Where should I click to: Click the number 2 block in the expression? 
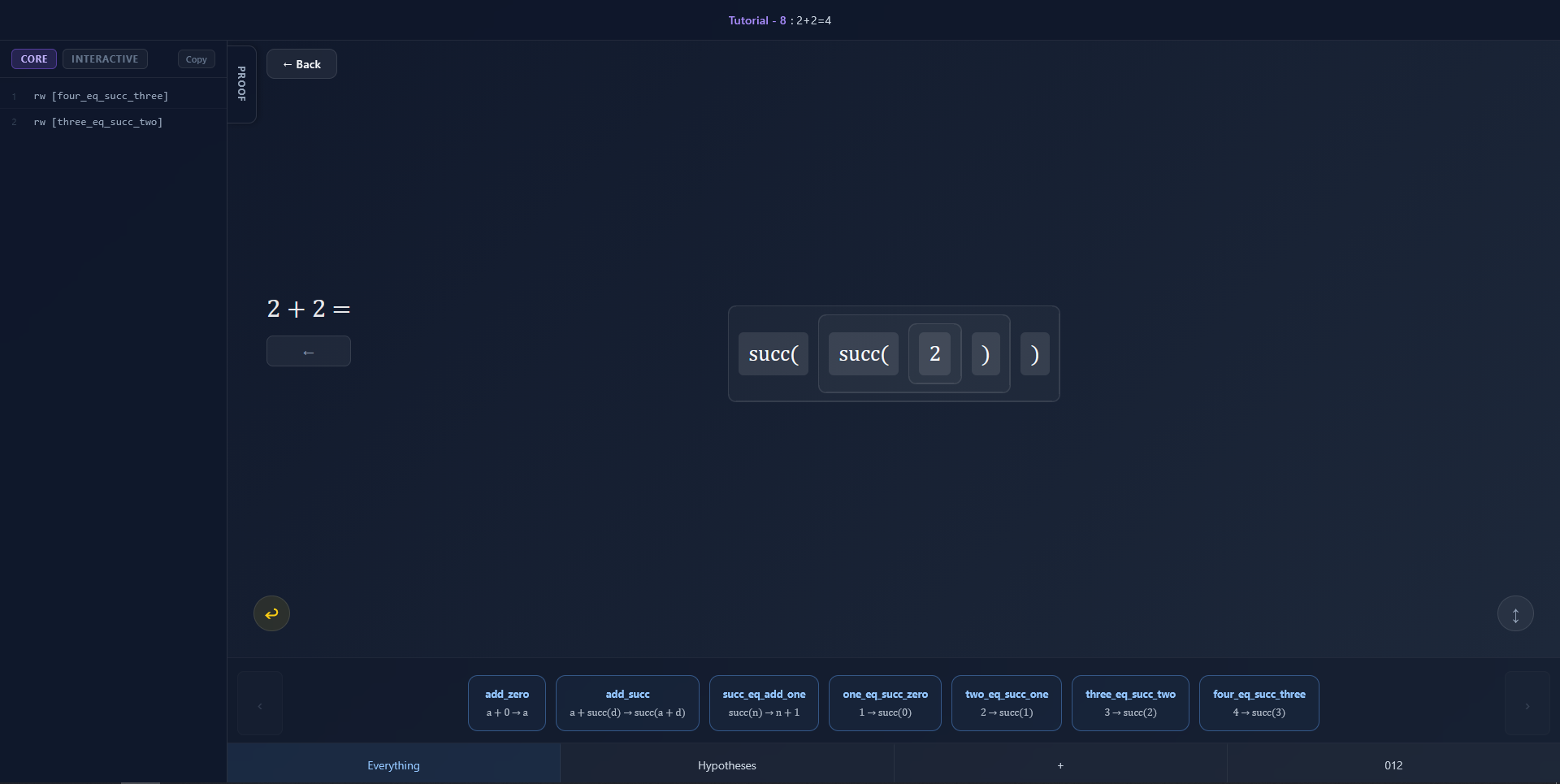click(x=935, y=353)
